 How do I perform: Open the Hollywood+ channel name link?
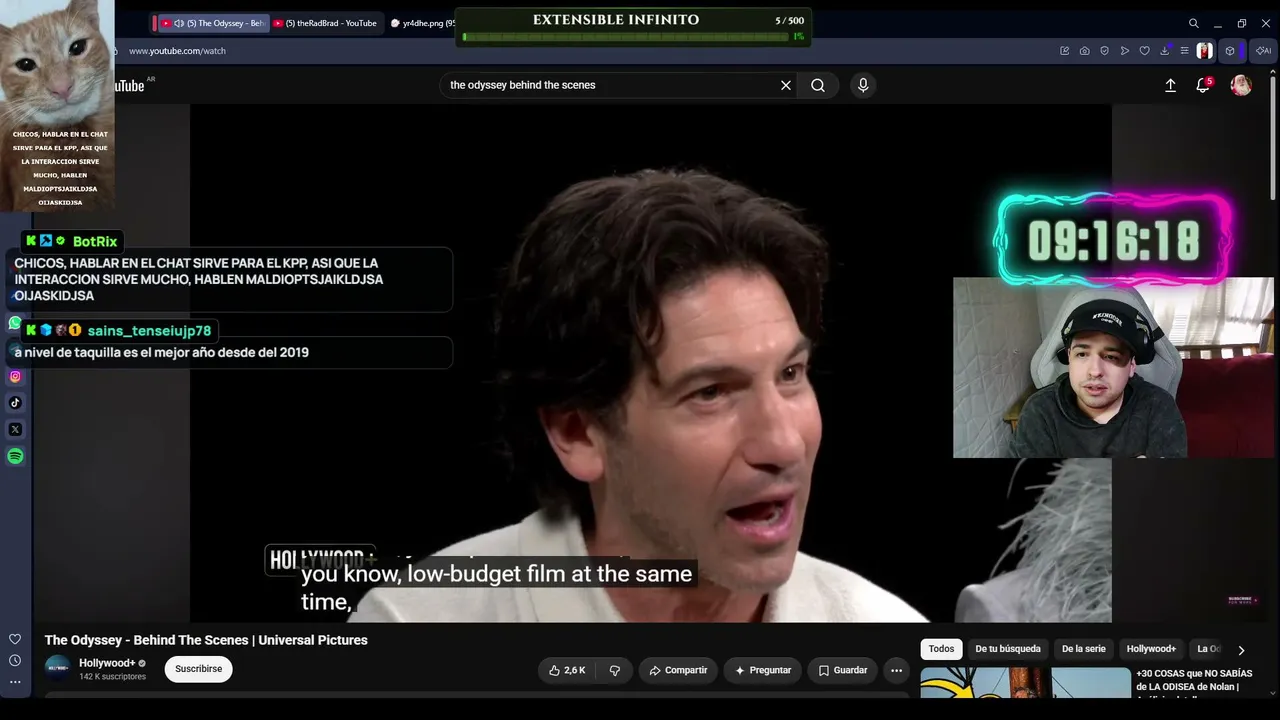click(x=107, y=663)
